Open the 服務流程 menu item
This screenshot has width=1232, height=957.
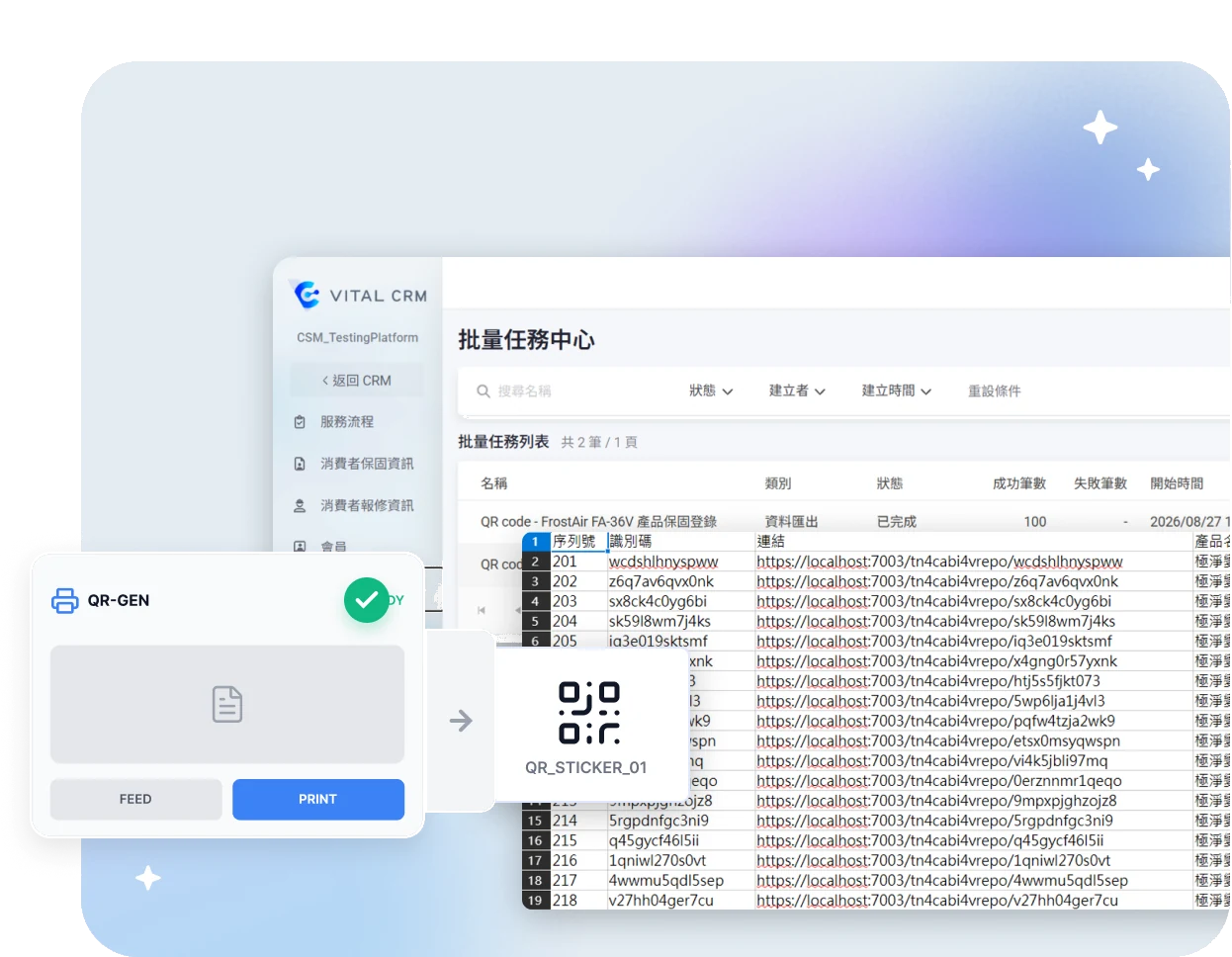click(347, 422)
